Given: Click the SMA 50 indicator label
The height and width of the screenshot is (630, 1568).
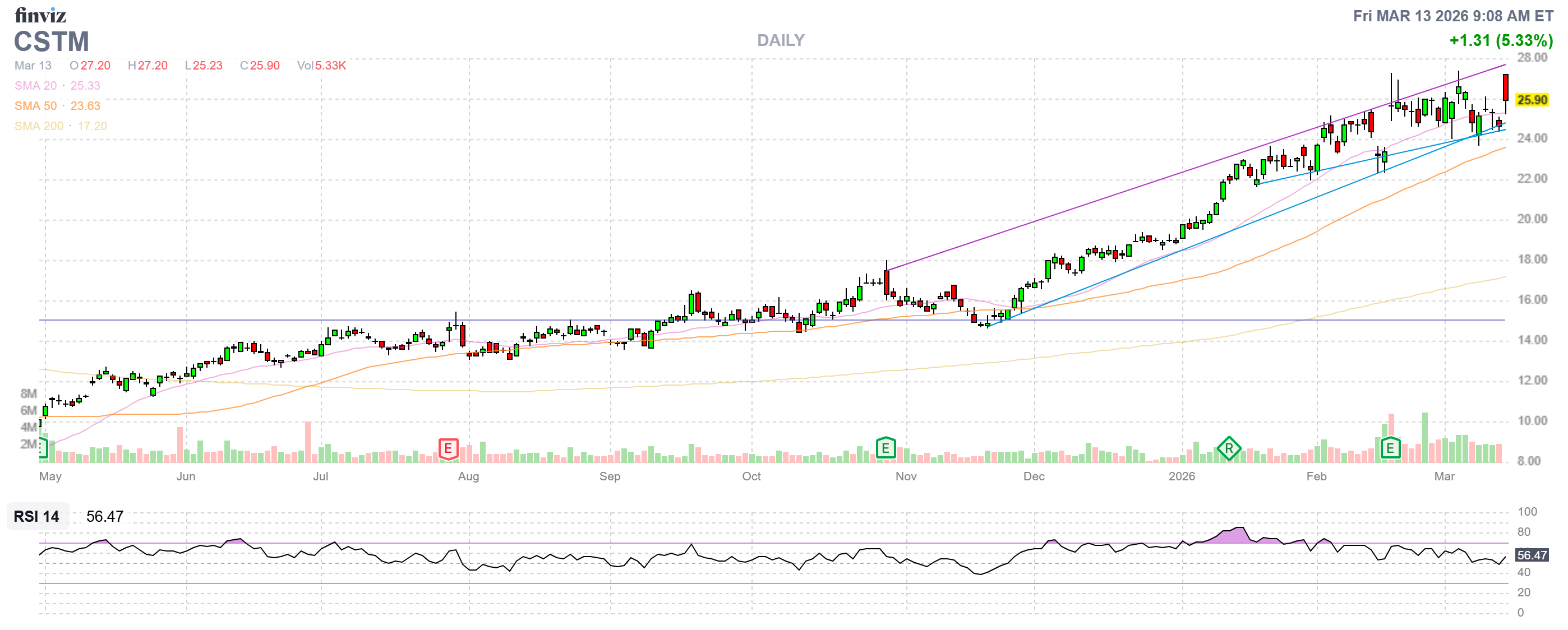Looking at the screenshot, I should 36,106.
